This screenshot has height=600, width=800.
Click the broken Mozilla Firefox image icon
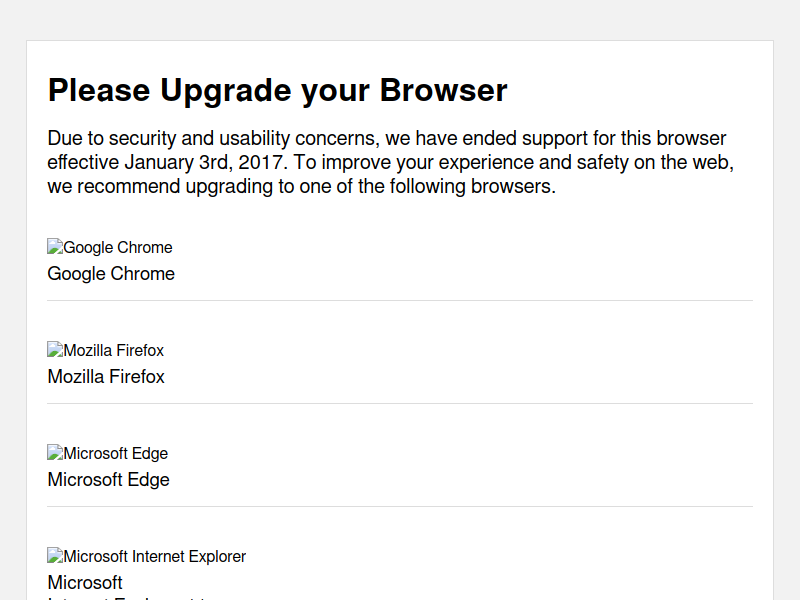[55, 349]
